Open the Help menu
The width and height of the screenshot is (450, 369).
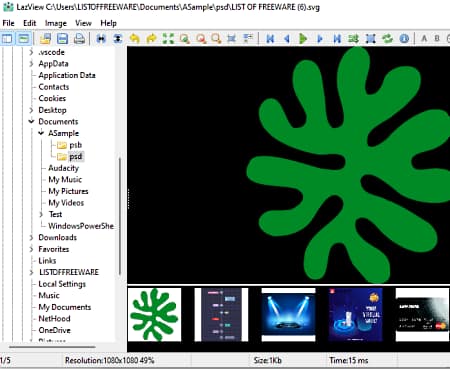tap(108, 23)
